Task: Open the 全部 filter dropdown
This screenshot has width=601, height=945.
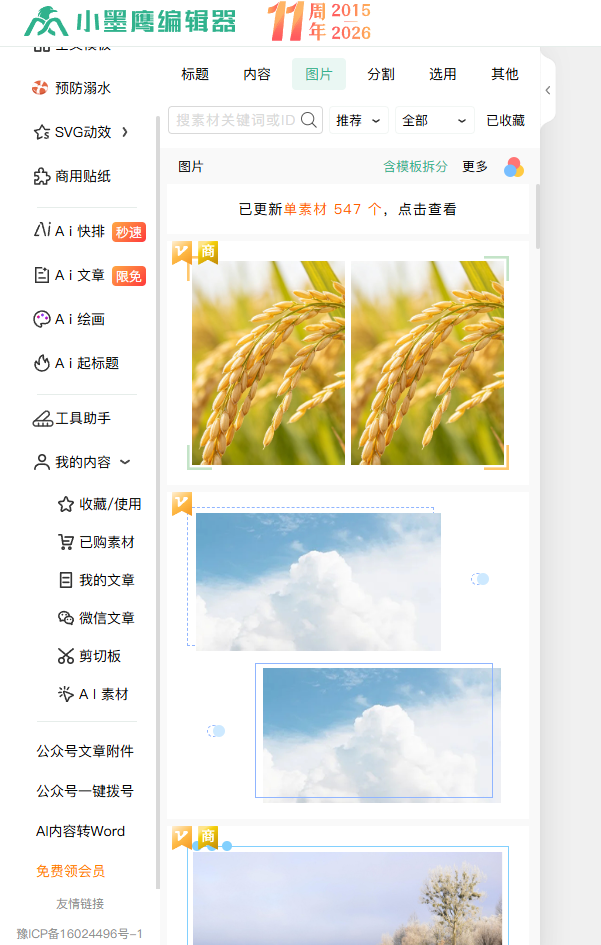Action: 435,121
